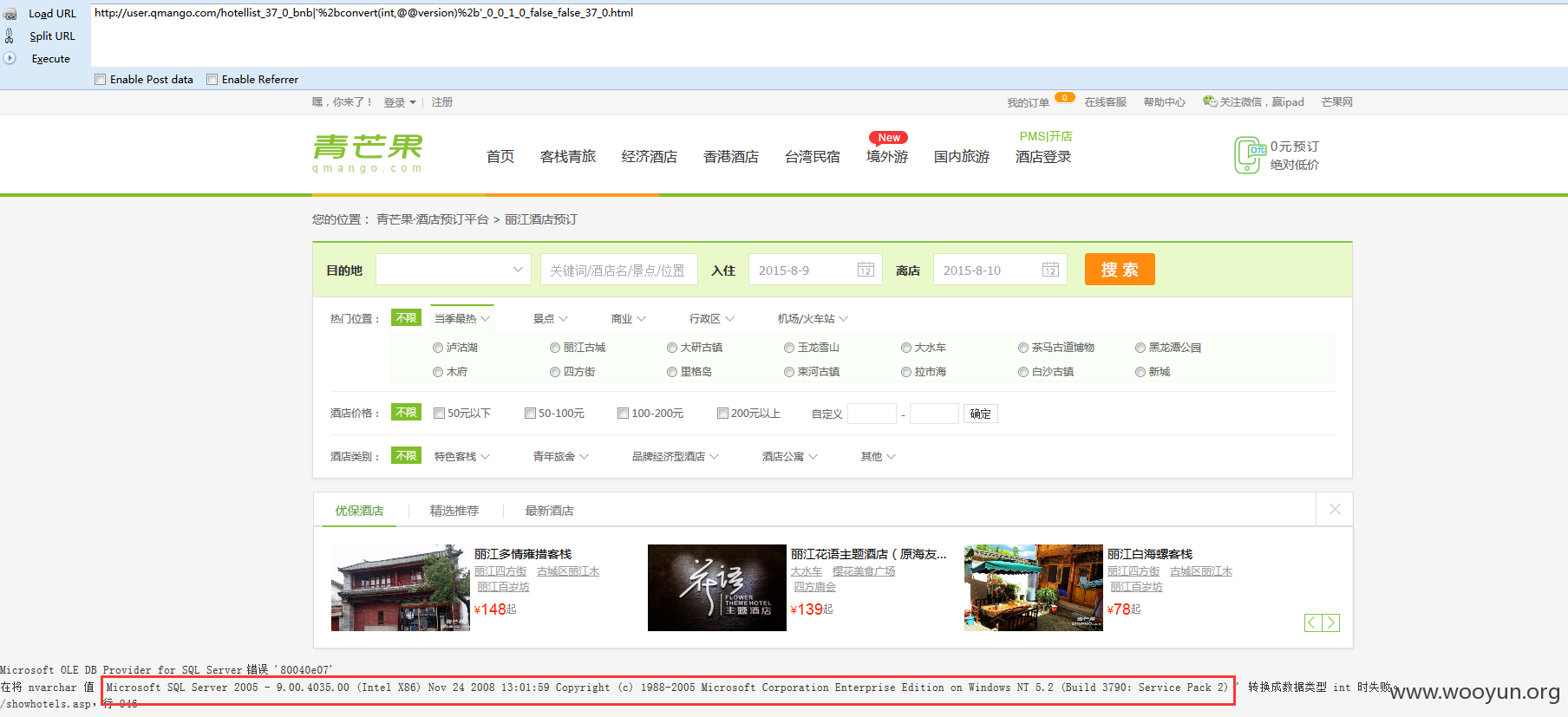Image resolution: width=1568 pixels, height=717 pixels.
Task: Open 酒店登录 navigation item
Action: (1043, 157)
